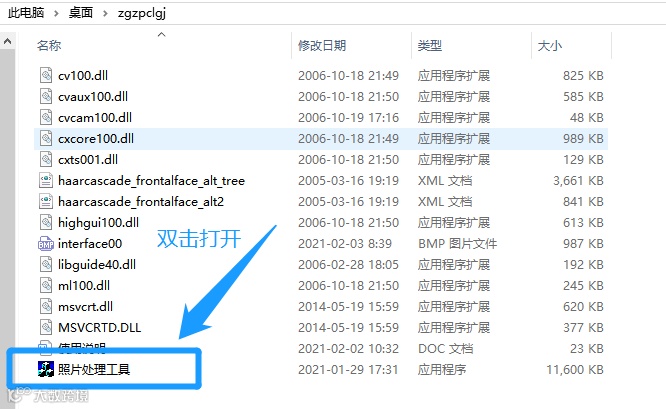Select the cv100.dll file icon
Screen dimensions: 666x409
46,75
